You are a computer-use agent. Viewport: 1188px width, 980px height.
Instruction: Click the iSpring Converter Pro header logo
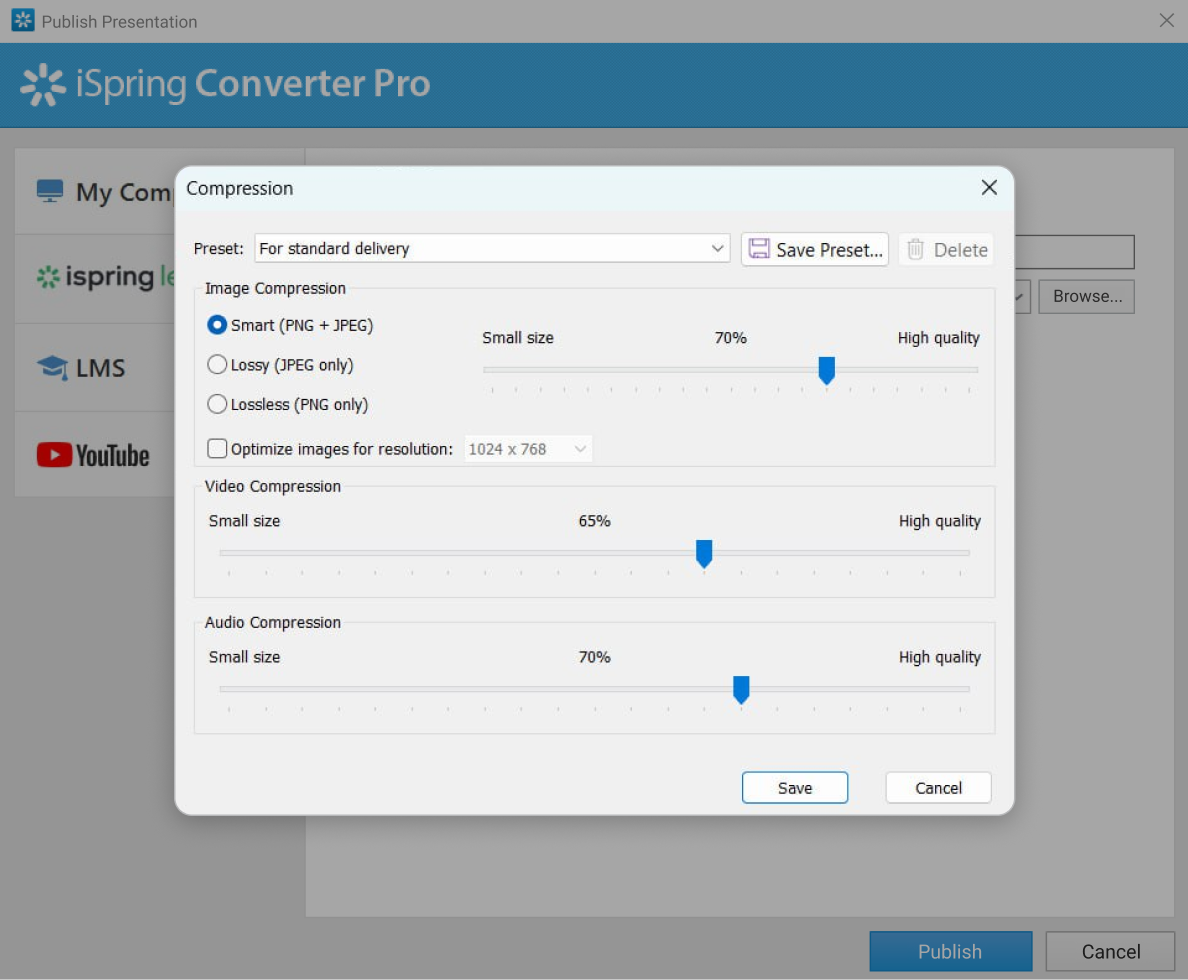225,84
